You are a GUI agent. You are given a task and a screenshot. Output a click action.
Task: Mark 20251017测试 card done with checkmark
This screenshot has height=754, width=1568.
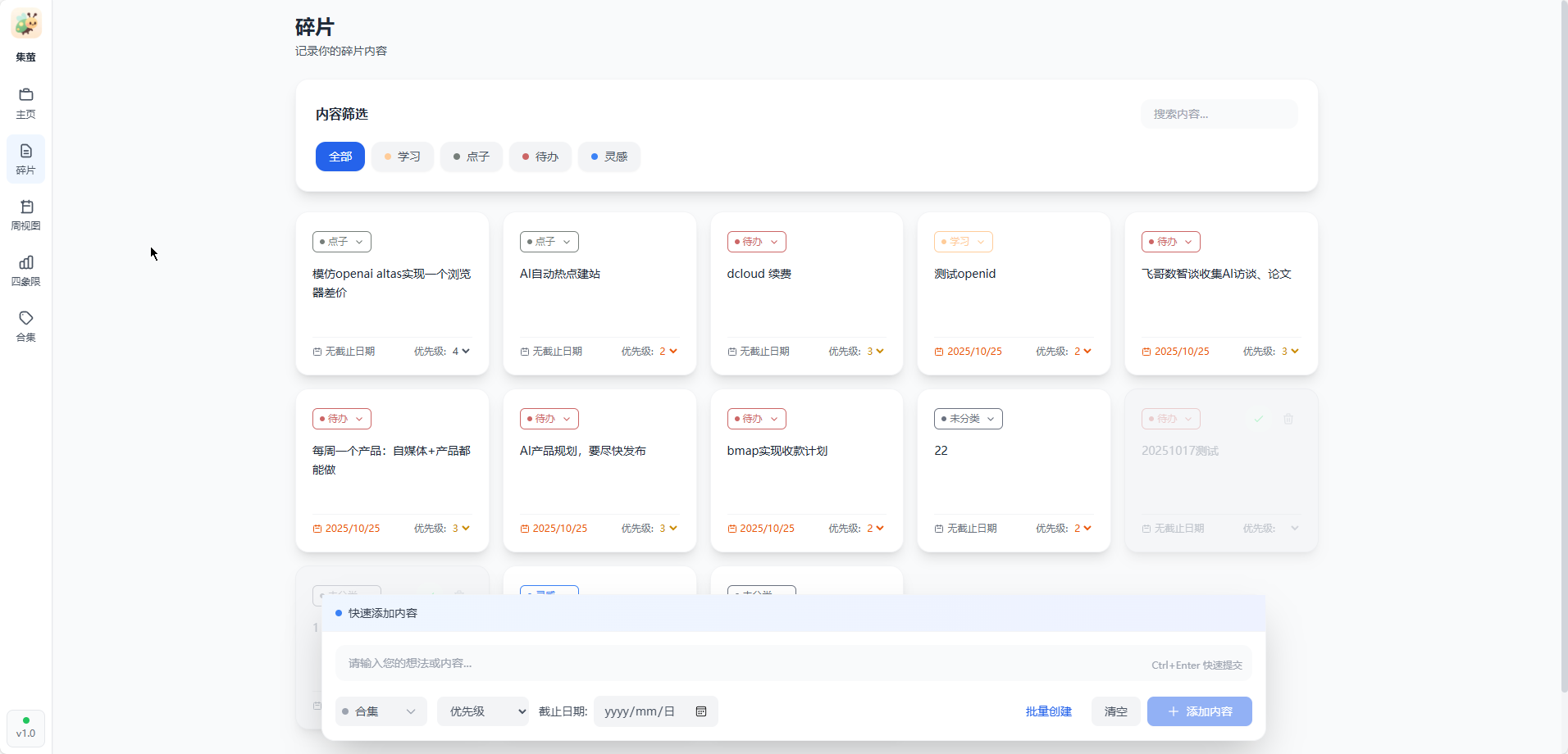(x=1258, y=419)
